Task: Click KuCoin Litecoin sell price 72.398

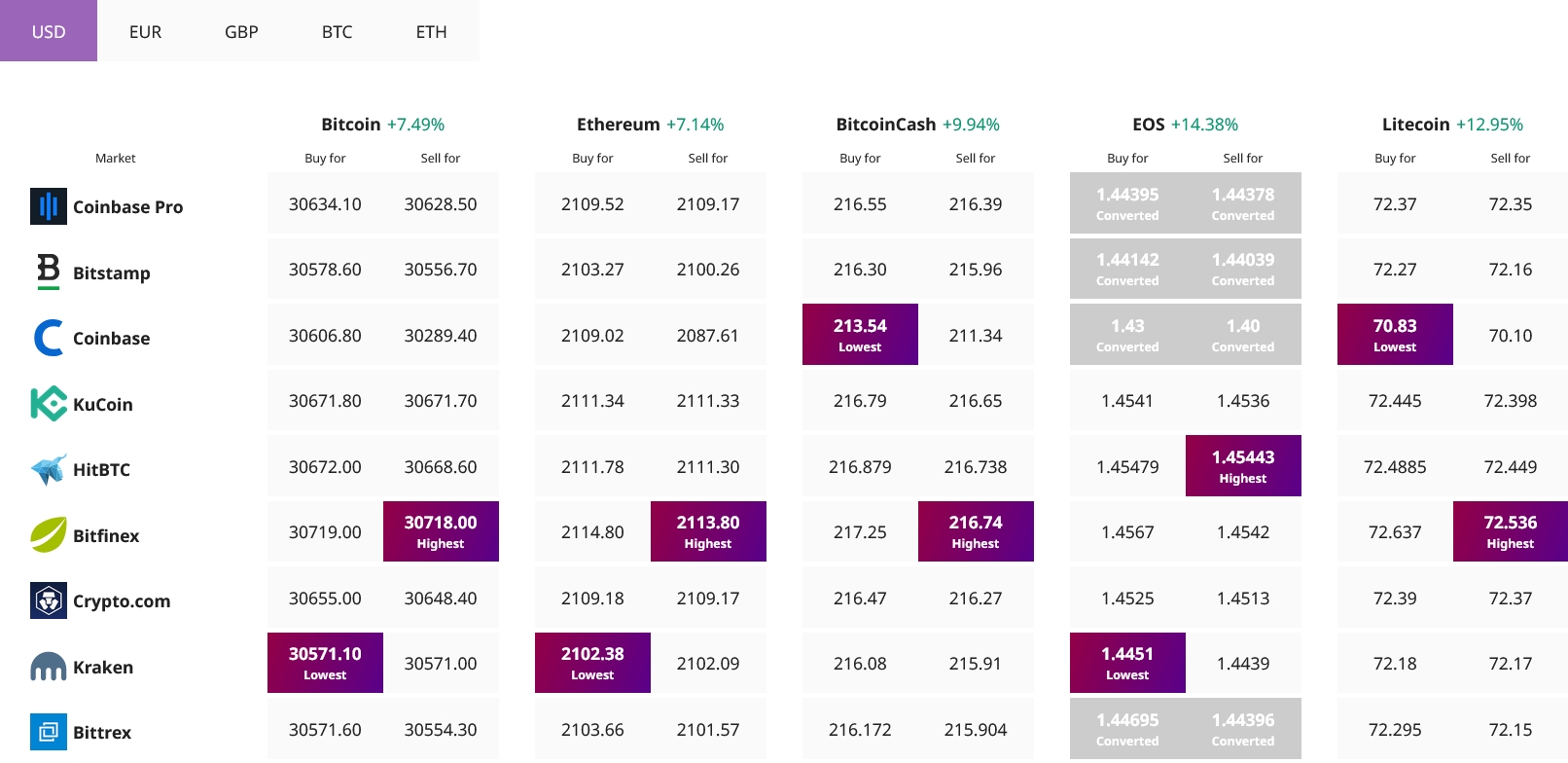Action: click(x=1511, y=401)
